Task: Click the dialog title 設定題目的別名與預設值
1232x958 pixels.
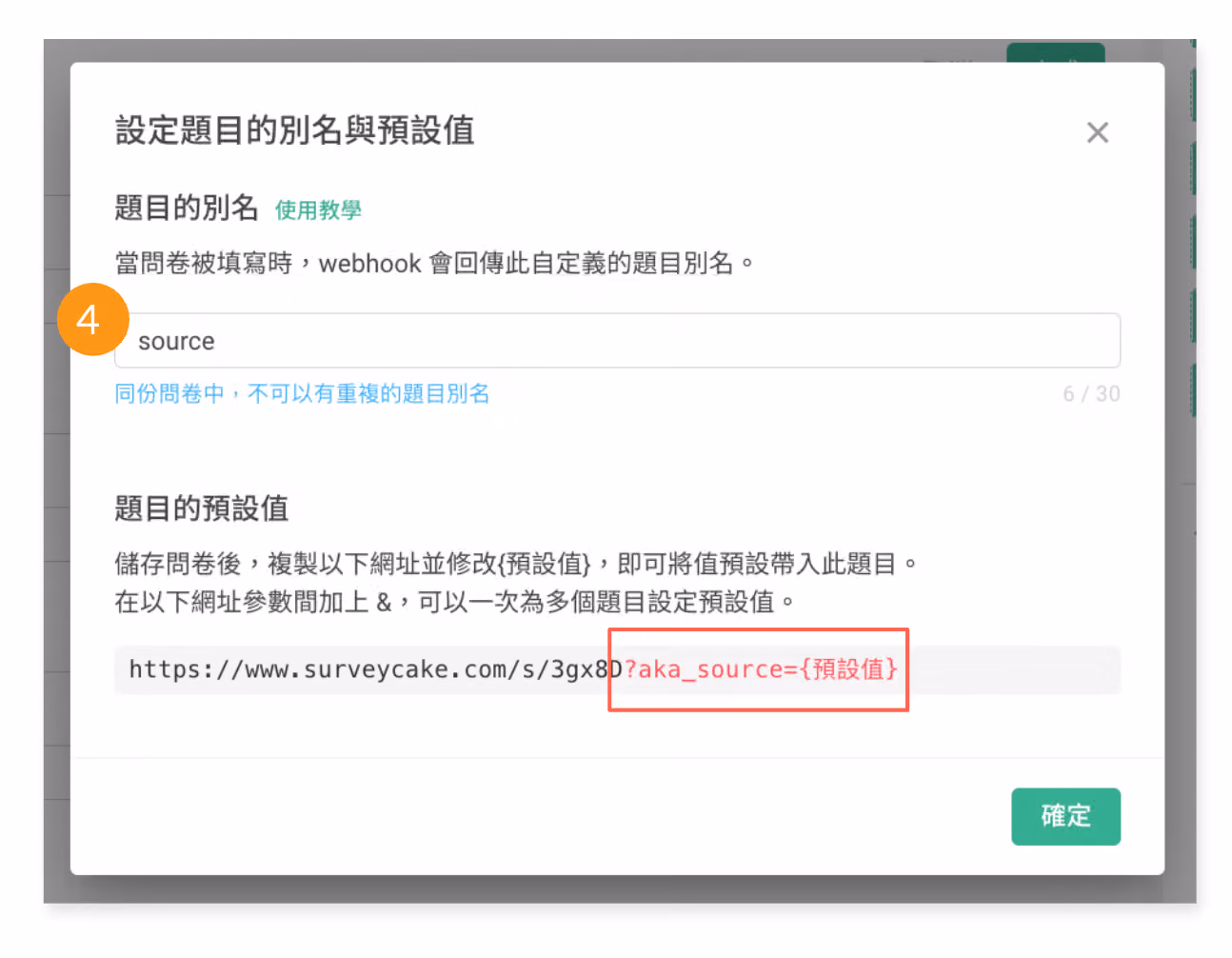Action: click(x=294, y=130)
